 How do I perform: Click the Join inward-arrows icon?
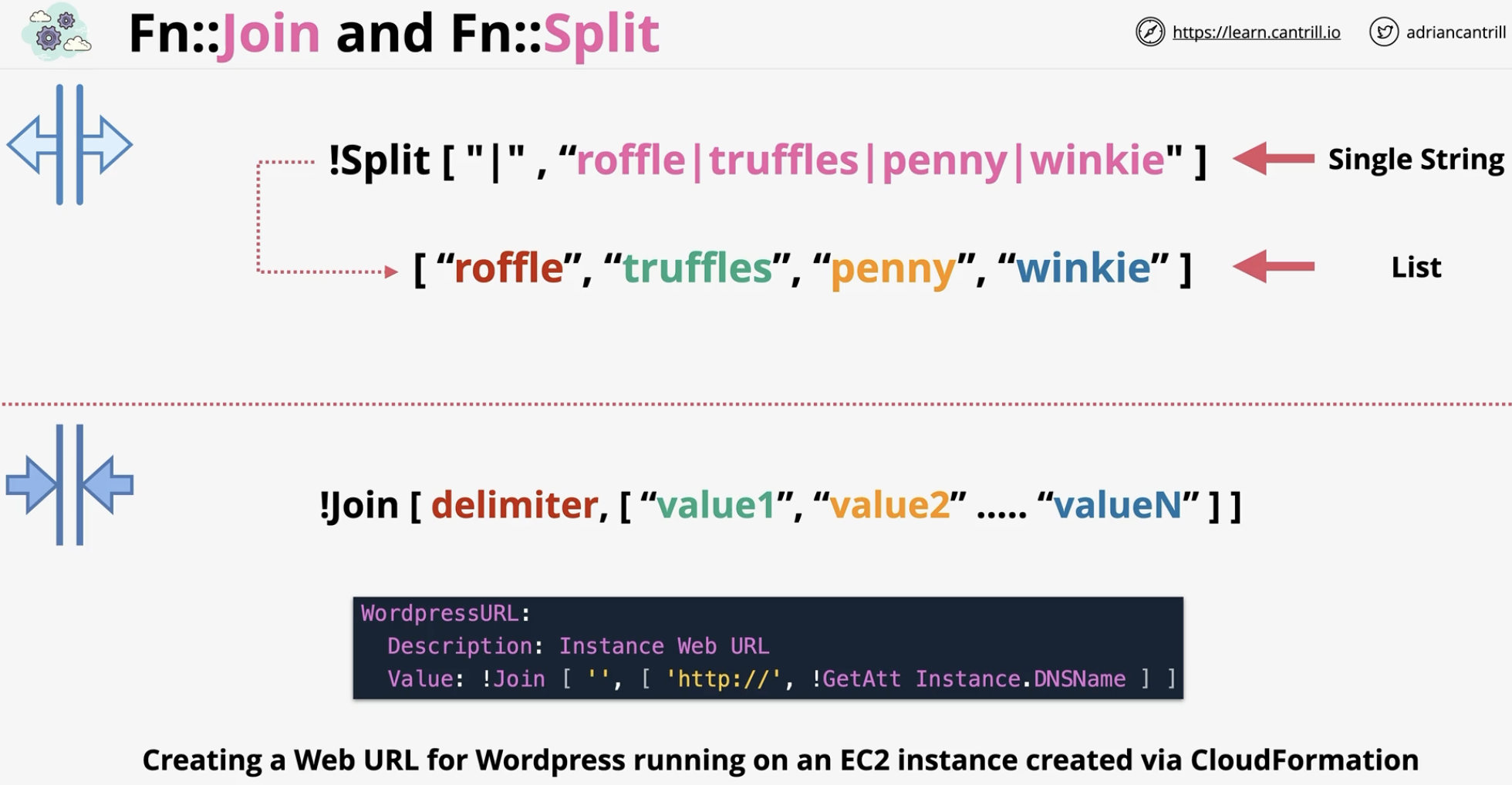pyautogui.click(x=69, y=484)
